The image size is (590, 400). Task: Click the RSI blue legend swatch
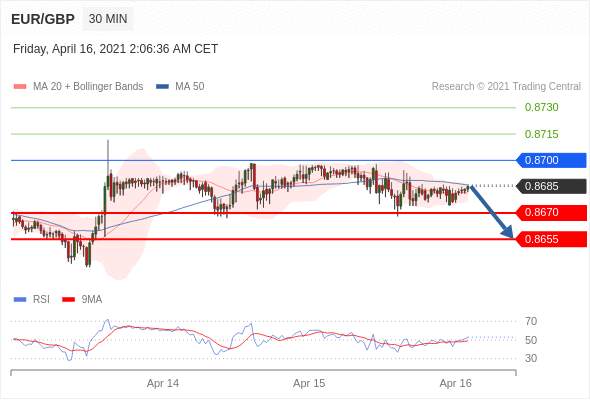[20, 300]
